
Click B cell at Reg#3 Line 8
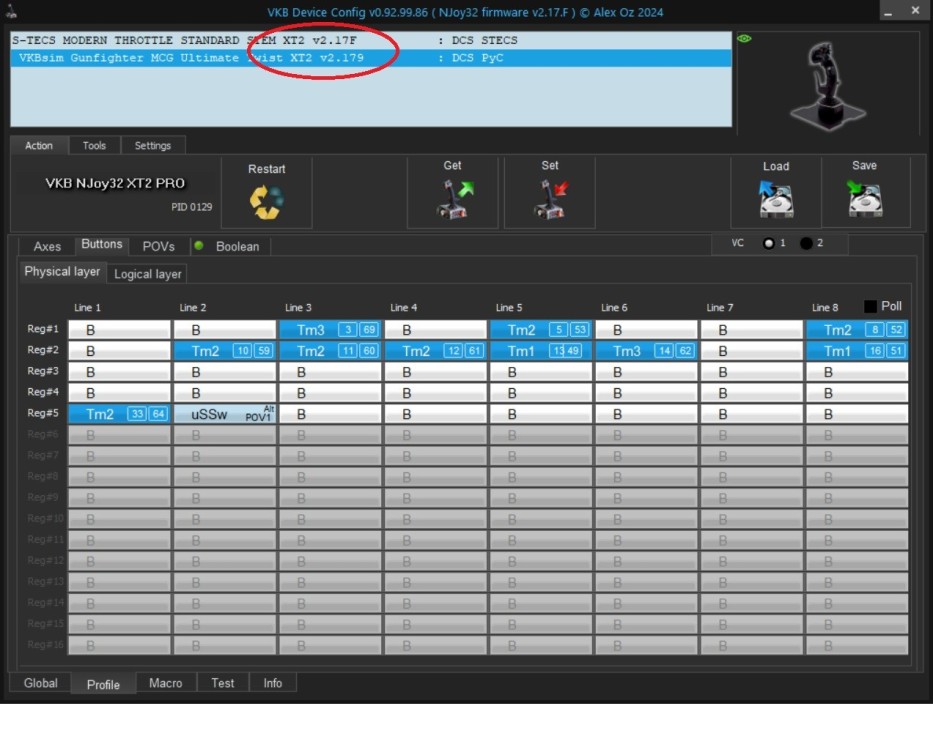click(x=857, y=372)
